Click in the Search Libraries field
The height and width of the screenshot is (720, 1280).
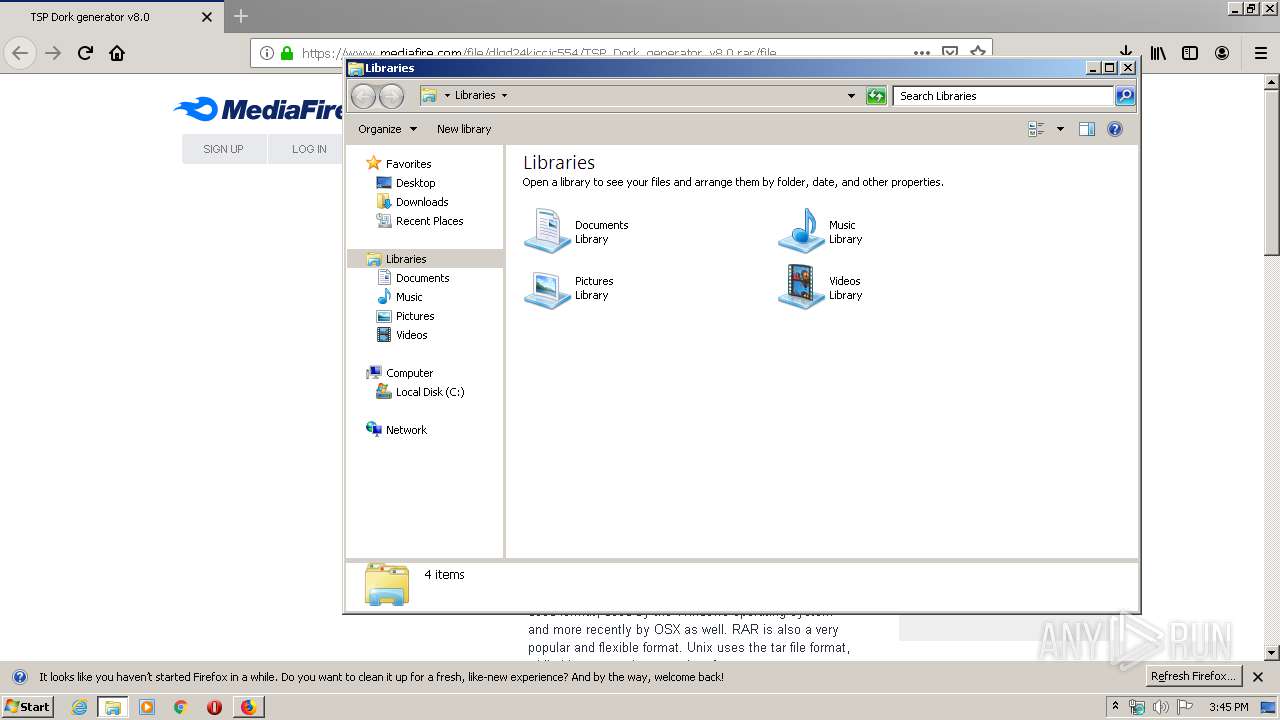click(1003, 96)
